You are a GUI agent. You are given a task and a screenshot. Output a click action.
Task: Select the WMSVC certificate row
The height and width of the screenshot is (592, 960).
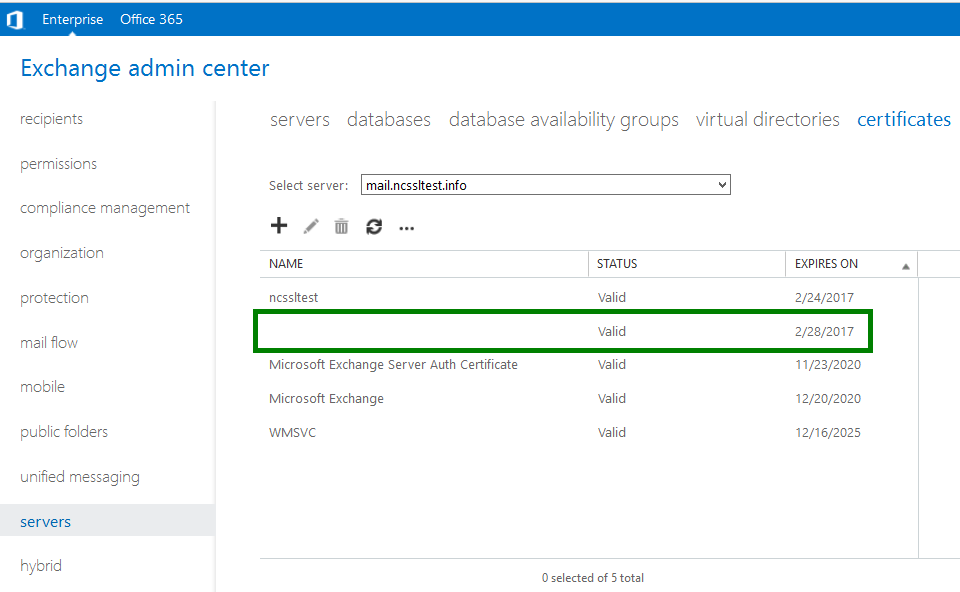pyautogui.click(x=589, y=432)
